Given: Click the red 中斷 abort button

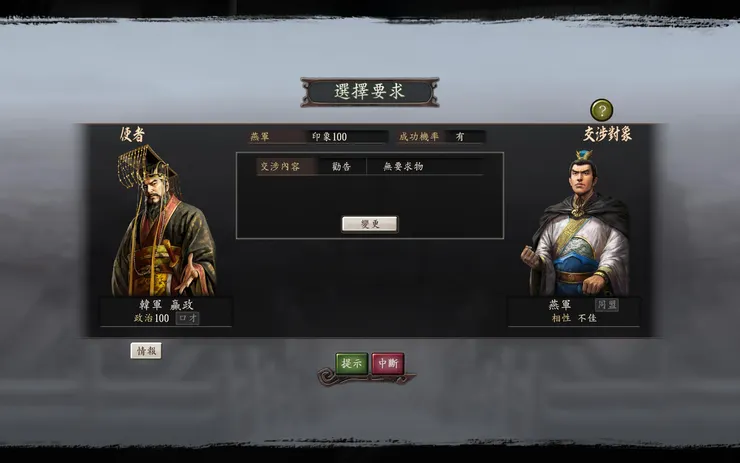Looking at the screenshot, I should point(388,363).
